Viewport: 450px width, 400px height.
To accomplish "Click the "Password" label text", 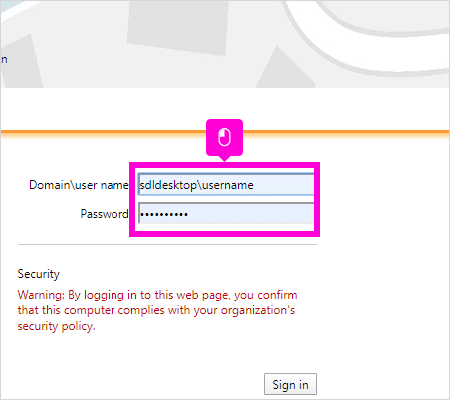I will coord(104,214).
